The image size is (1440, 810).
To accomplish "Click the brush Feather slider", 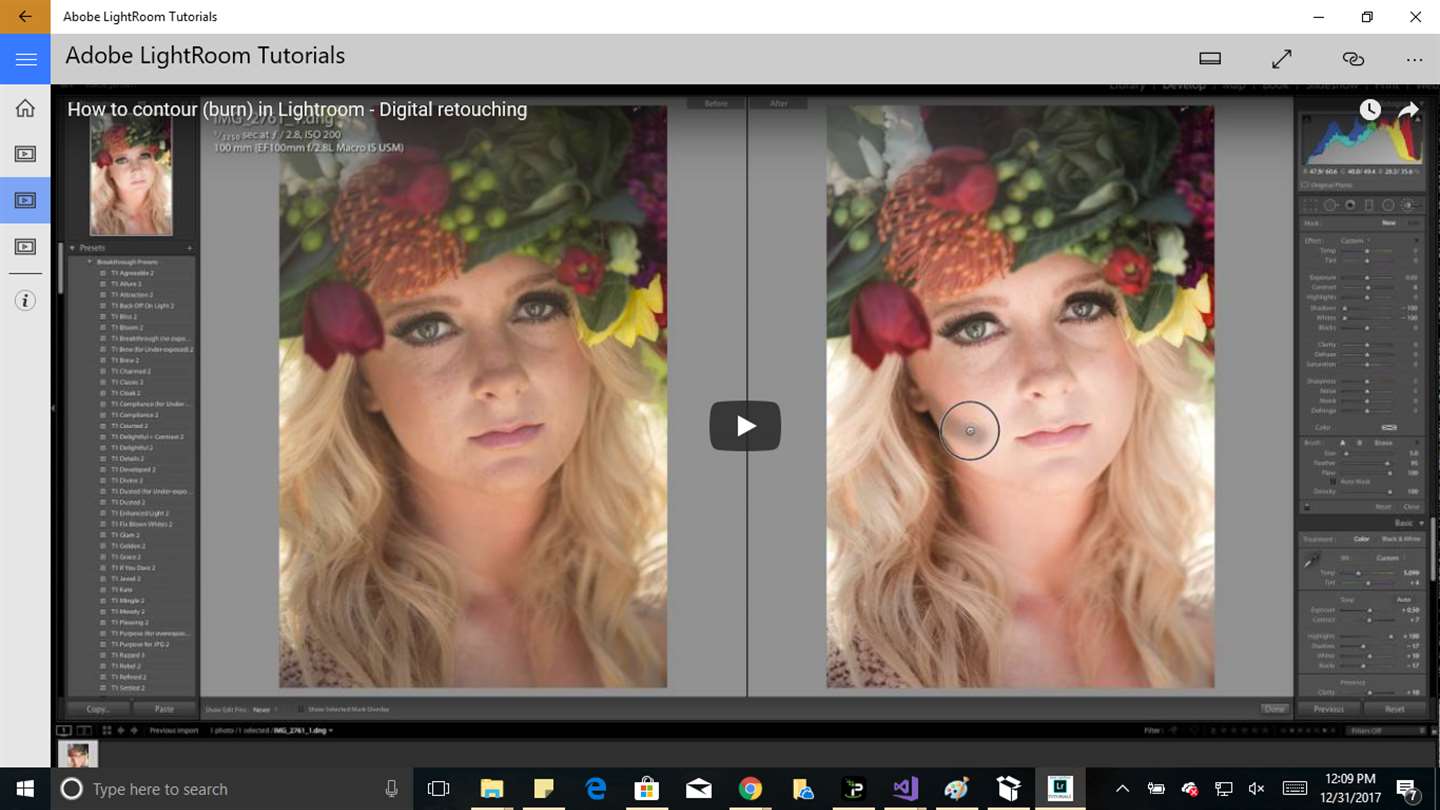I will [x=1366, y=463].
